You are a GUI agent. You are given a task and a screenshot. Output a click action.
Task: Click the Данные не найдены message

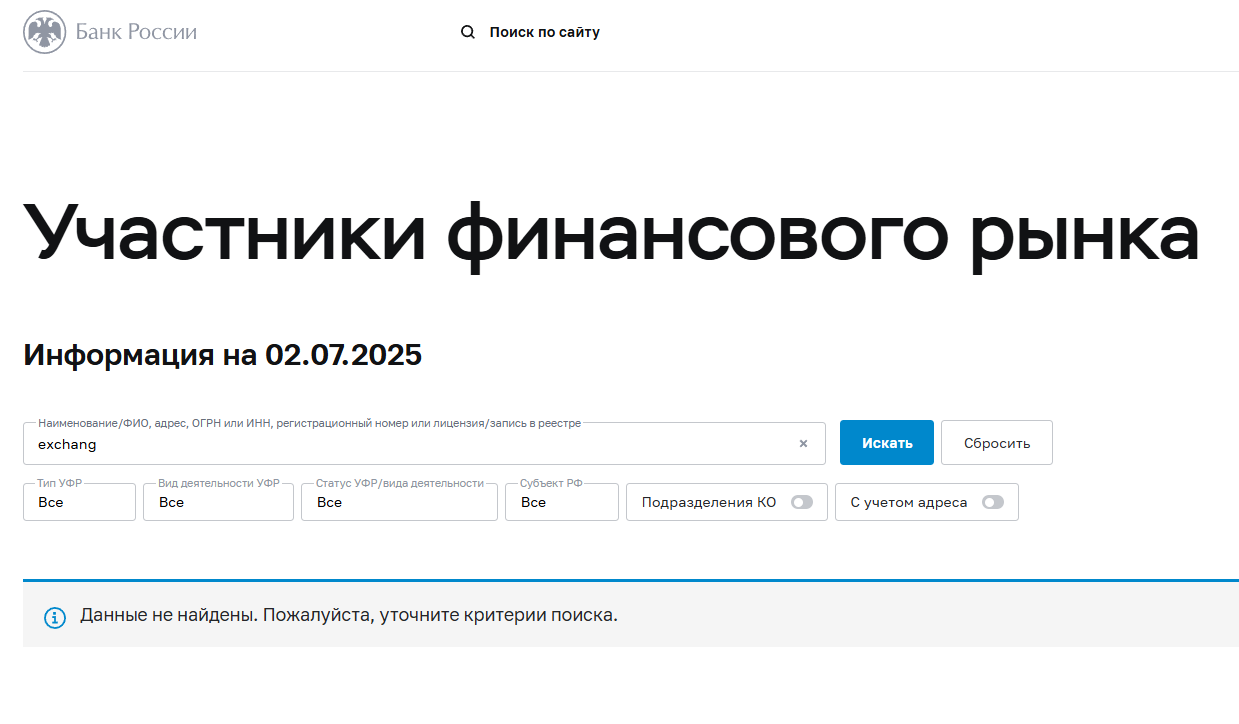click(x=349, y=615)
